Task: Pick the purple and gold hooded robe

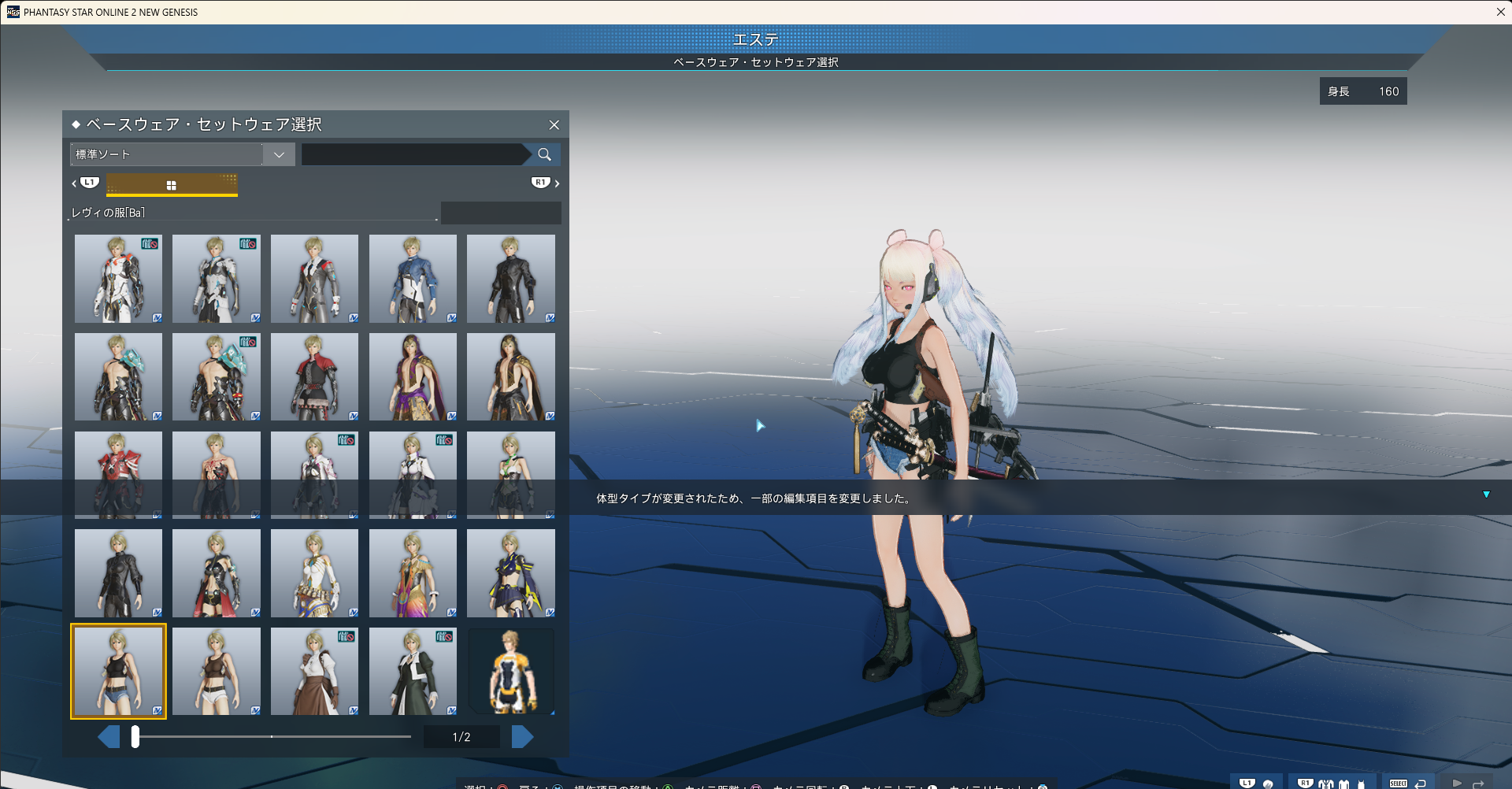Action: (413, 376)
